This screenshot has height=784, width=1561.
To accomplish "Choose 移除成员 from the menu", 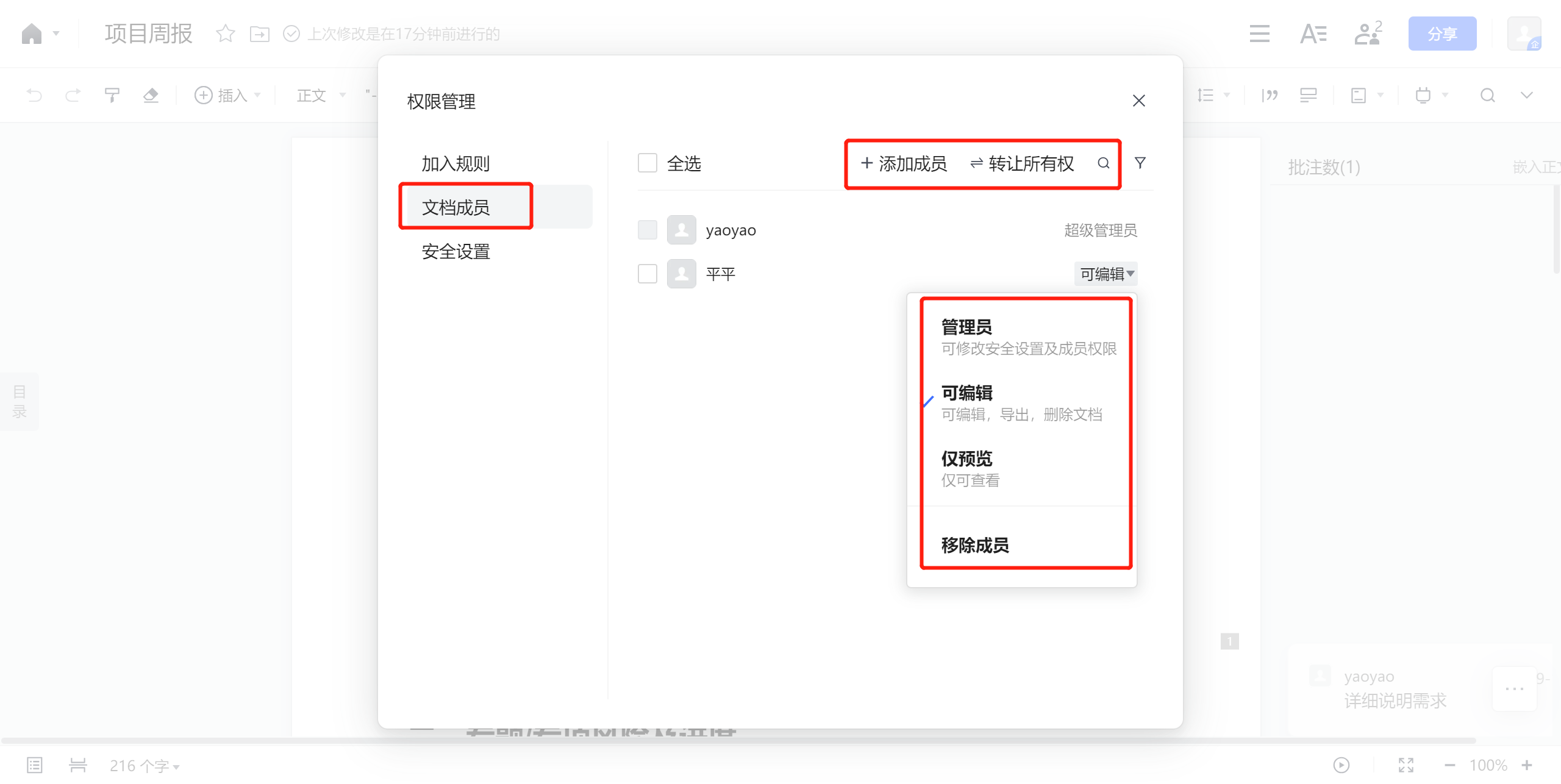I will (x=974, y=545).
